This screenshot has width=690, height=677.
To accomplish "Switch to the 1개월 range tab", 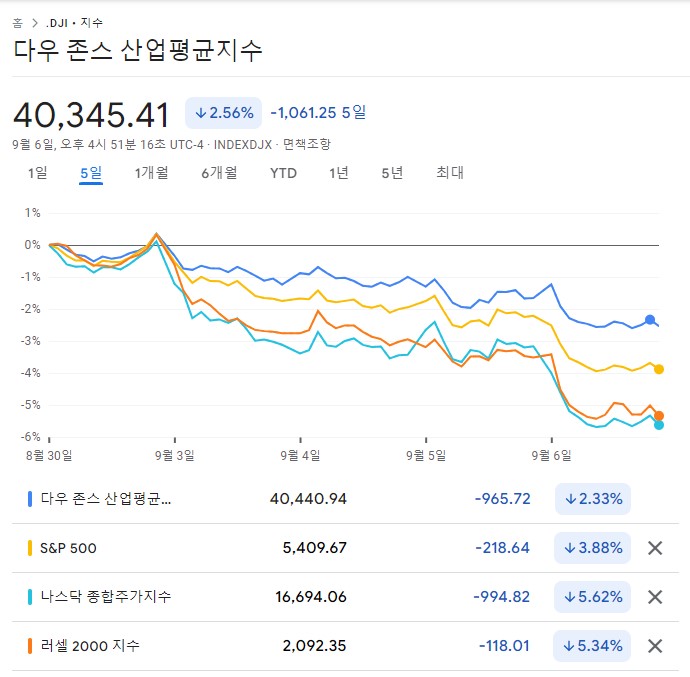I will [151, 173].
